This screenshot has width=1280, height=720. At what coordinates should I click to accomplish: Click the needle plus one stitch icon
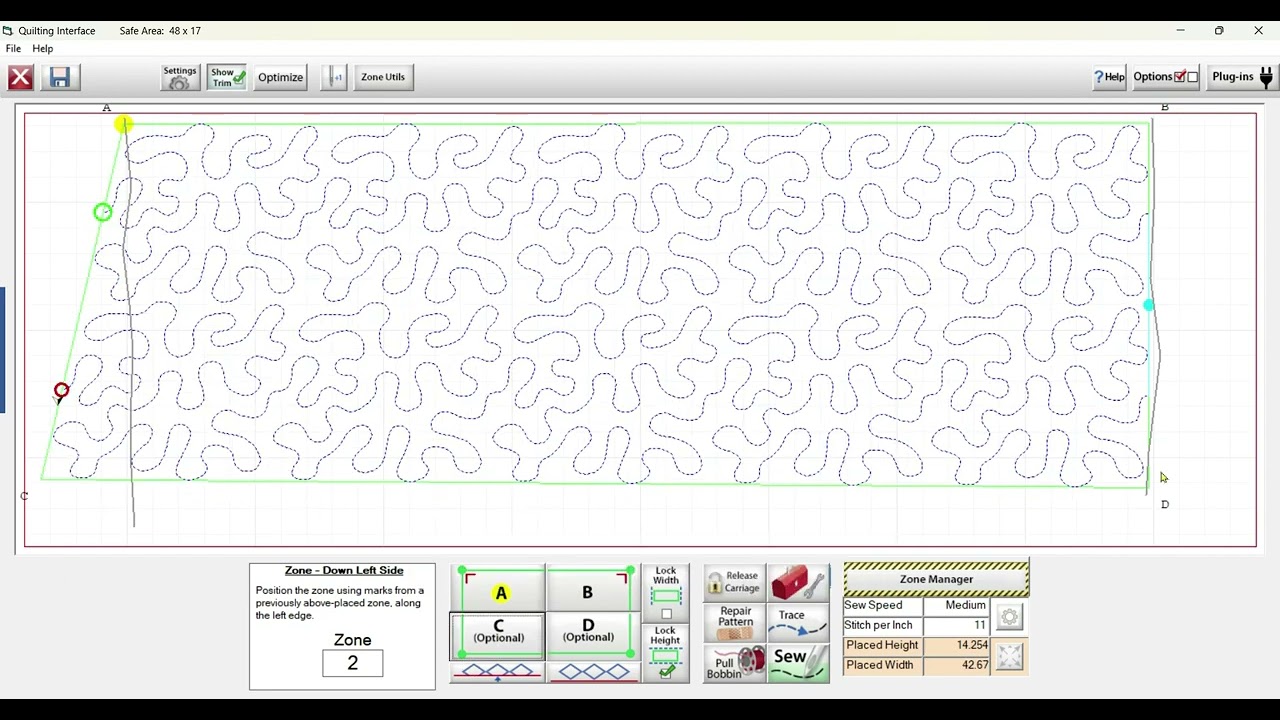tap(334, 77)
